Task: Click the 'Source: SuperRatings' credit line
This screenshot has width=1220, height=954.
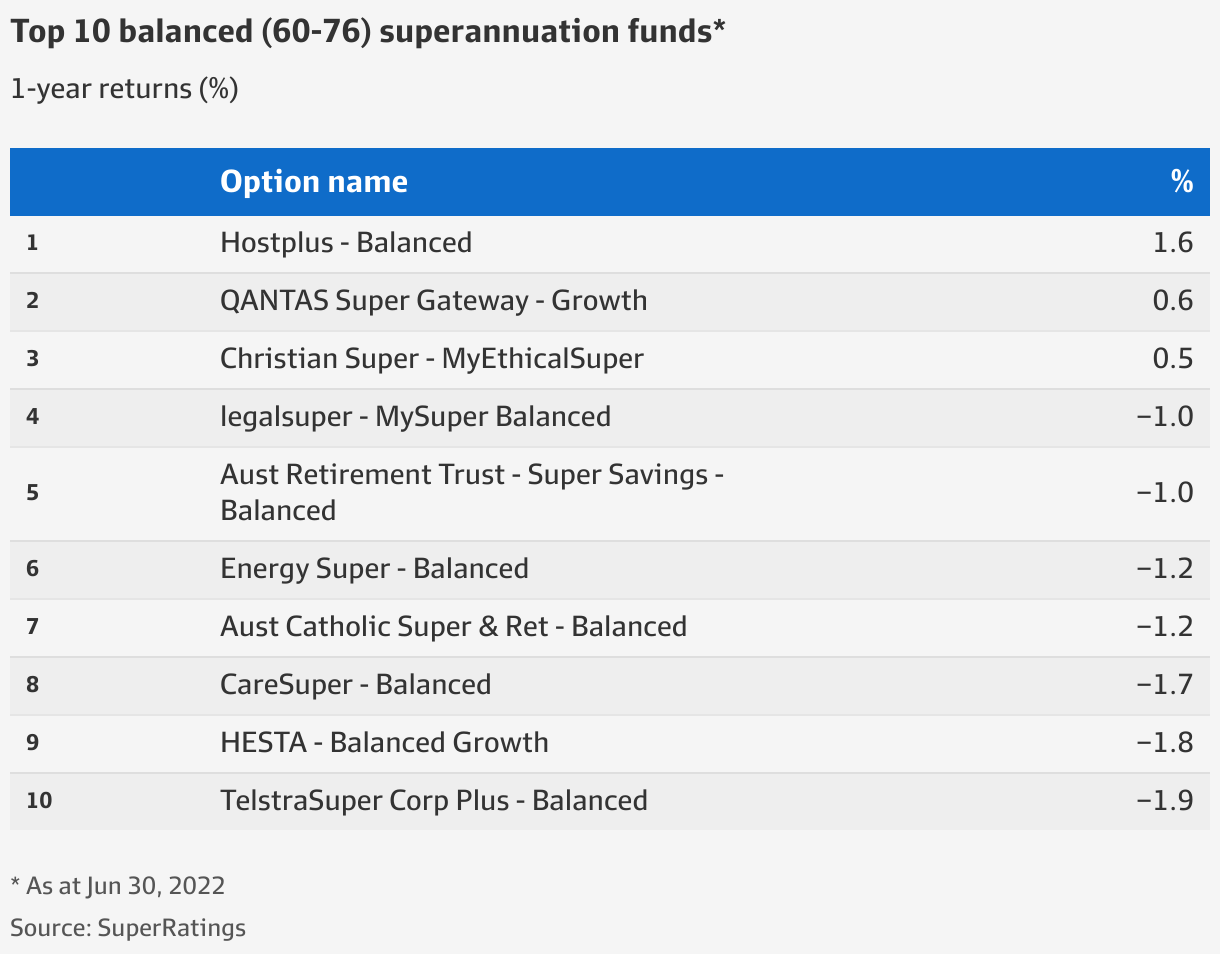Action: click(x=128, y=928)
